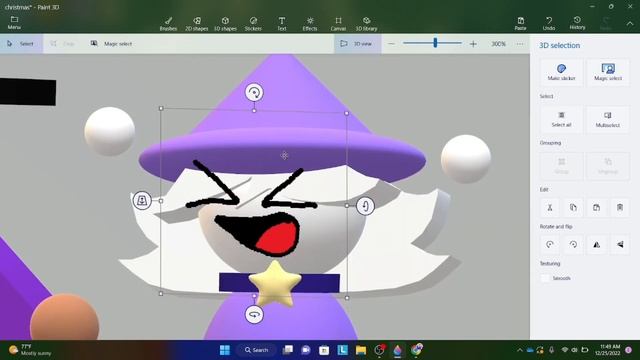Viewport: 640px width, 360px height.
Task: Select the Brushes tool
Action: point(168,24)
